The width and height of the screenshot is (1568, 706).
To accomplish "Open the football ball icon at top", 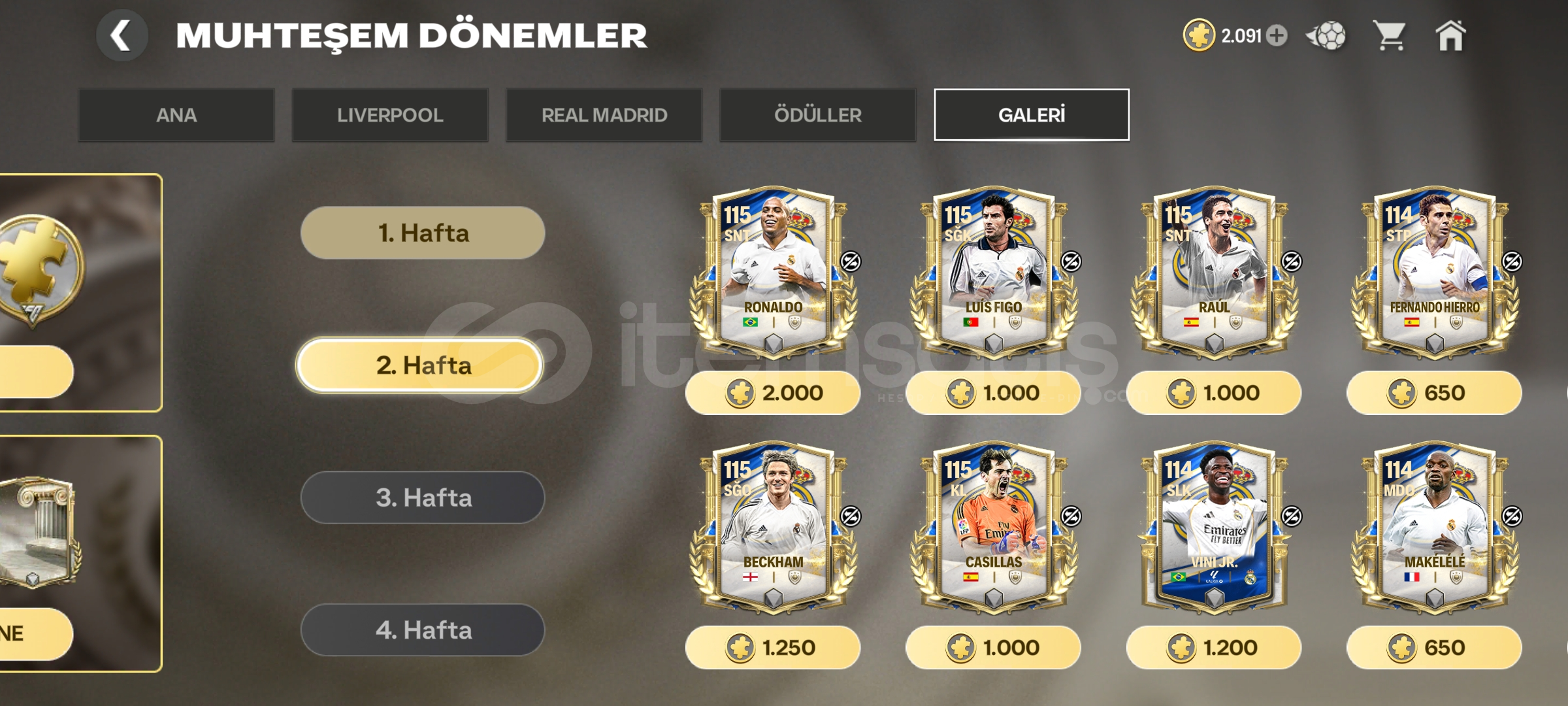I will point(1326,35).
